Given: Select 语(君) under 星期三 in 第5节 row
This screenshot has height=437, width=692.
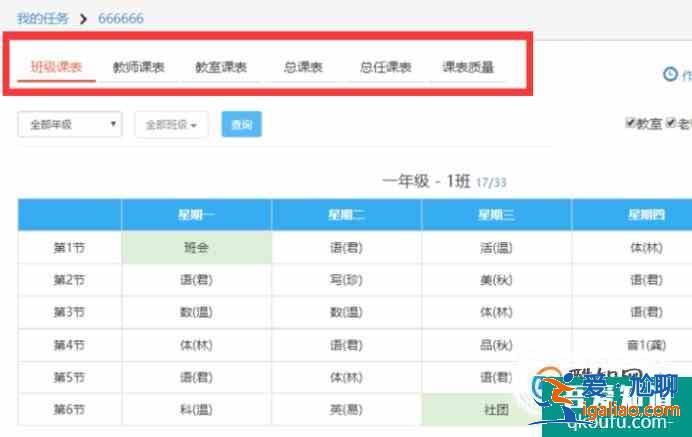Looking at the screenshot, I should pyautogui.click(x=496, y=377).
